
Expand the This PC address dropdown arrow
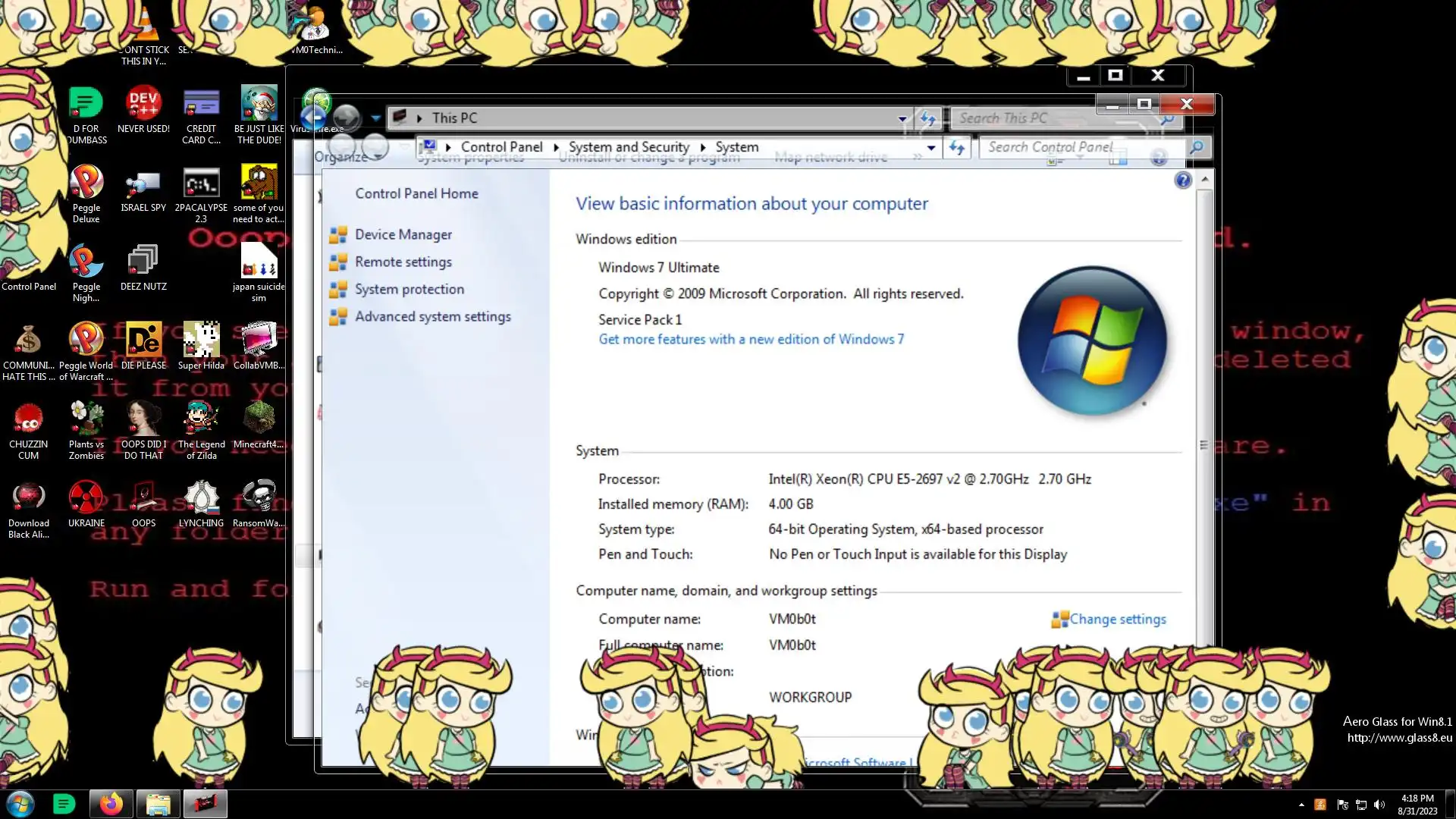902,118
